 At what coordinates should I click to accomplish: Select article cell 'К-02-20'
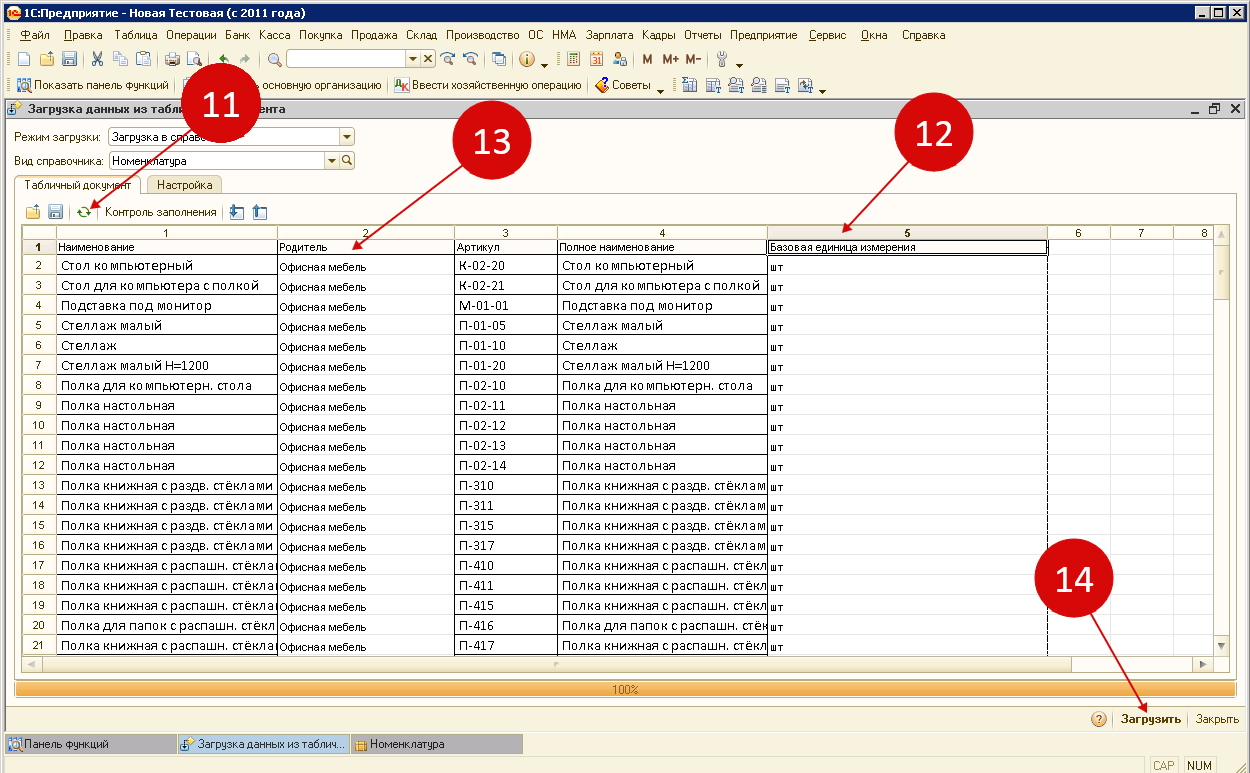pos(506,266)
